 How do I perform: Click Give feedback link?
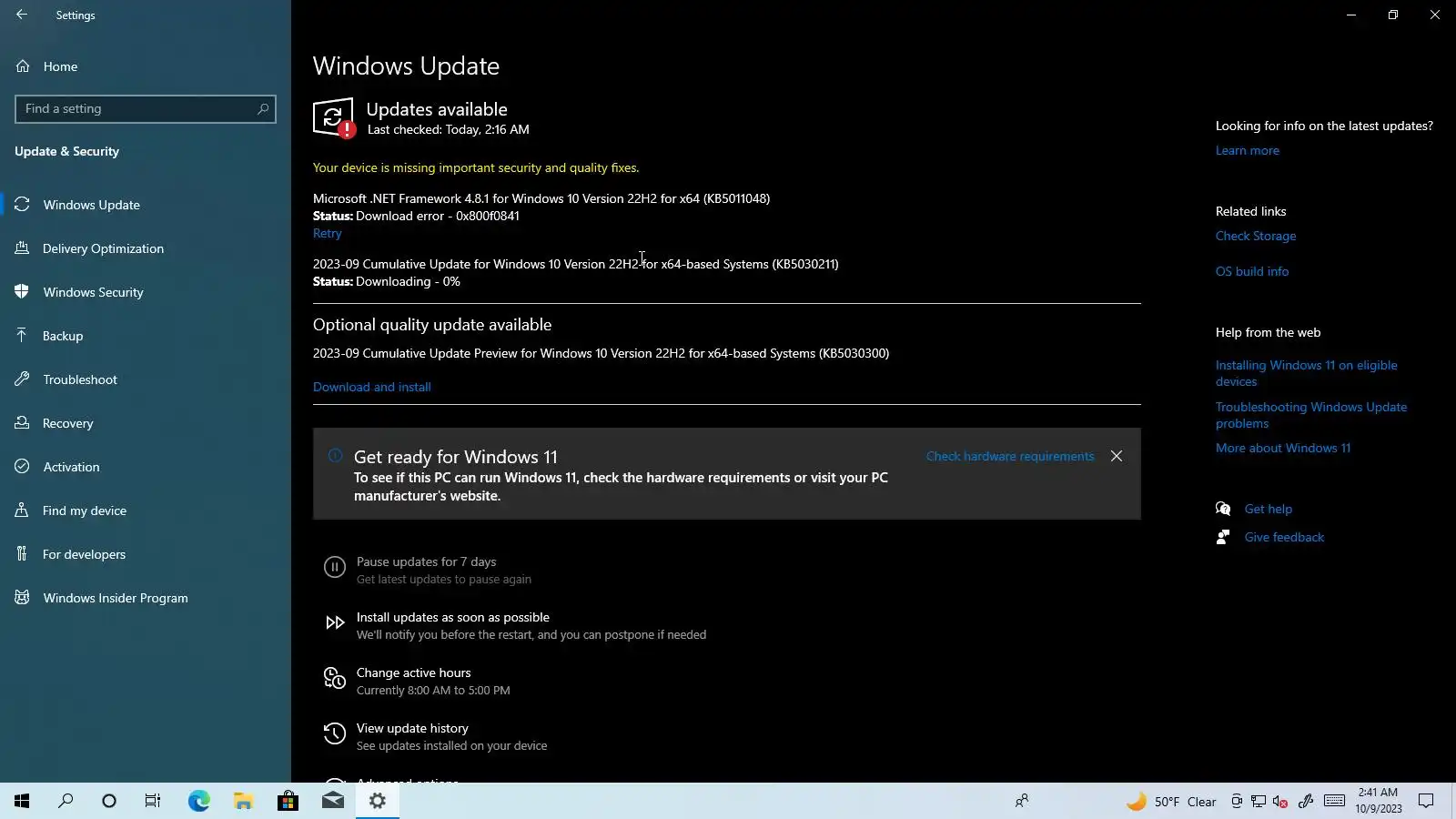[1284, 537]
